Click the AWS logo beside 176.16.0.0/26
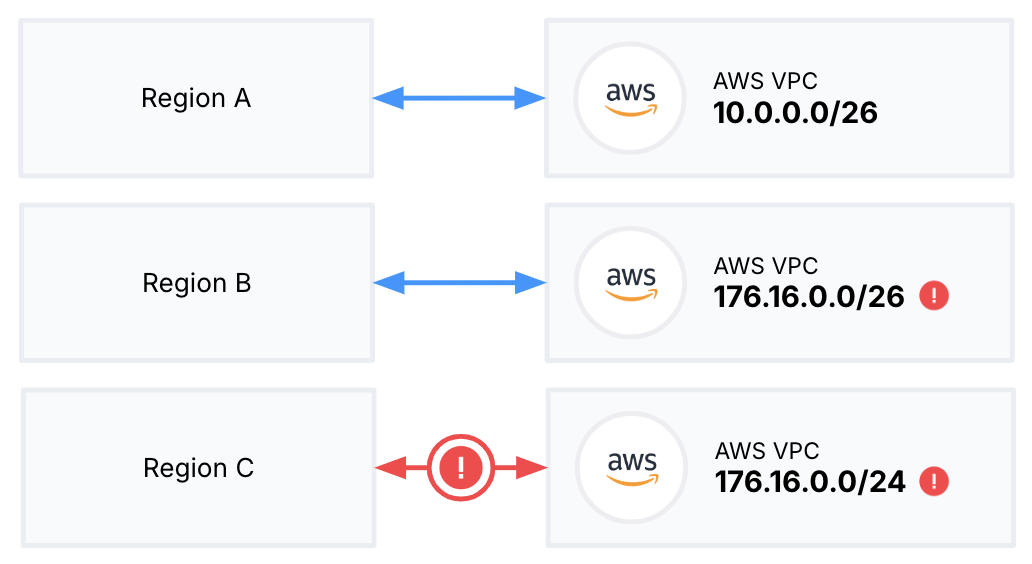1032x564 pixels. (x=631, y=282)
